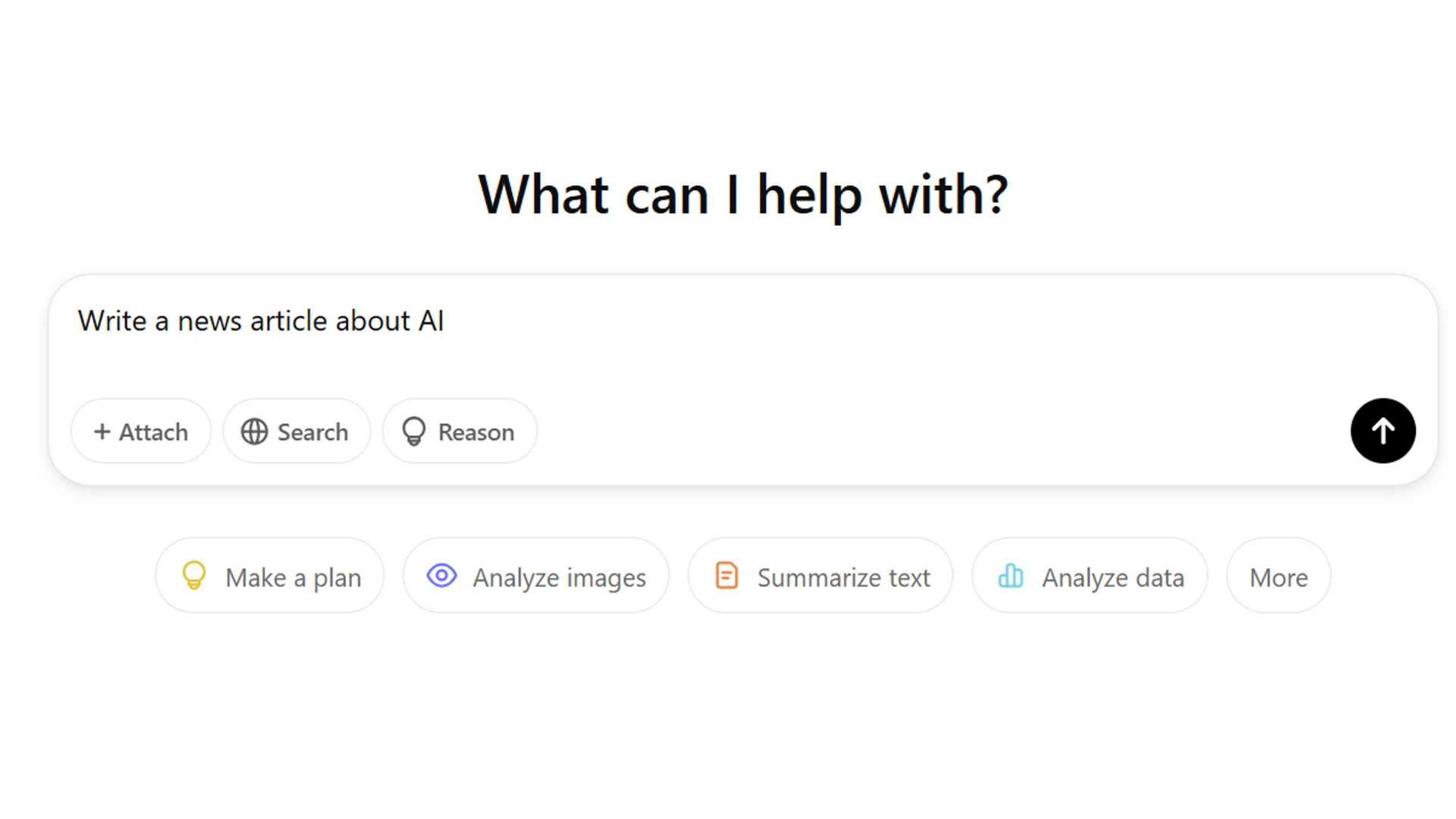Open the Attach file menu label
Viewport: 1456px width, 819px height.
tap(153, 432)
